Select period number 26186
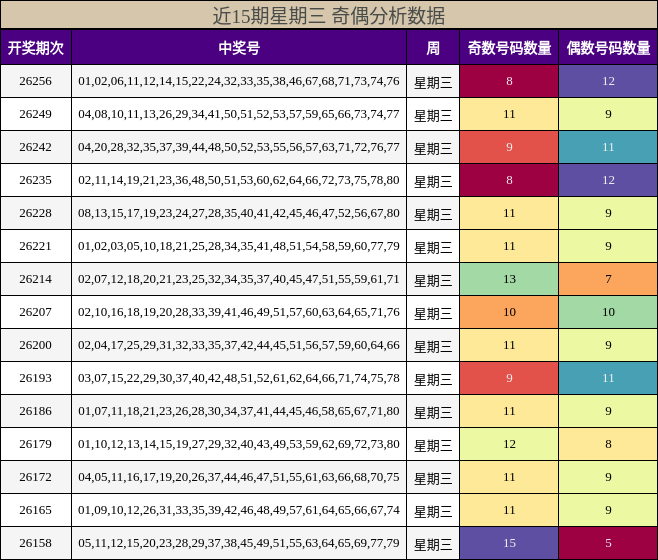The width and height of the screenshot is (658, 560). click(x=36, y=411)
